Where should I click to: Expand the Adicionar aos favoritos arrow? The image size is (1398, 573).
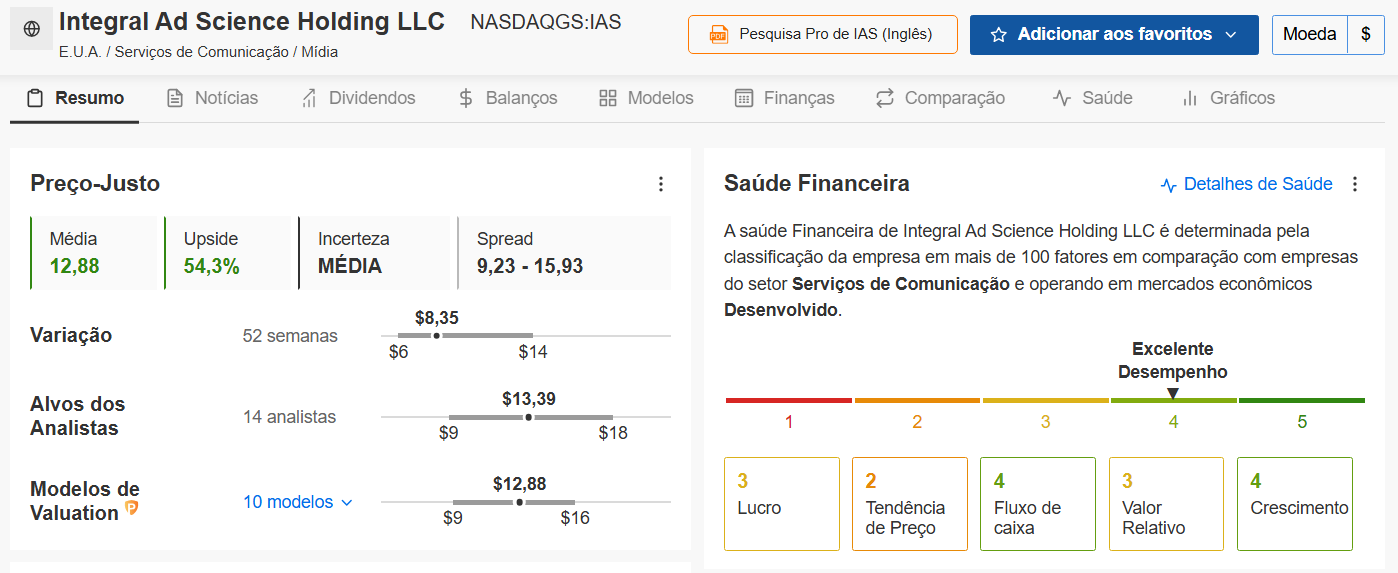click(1230, 35)
